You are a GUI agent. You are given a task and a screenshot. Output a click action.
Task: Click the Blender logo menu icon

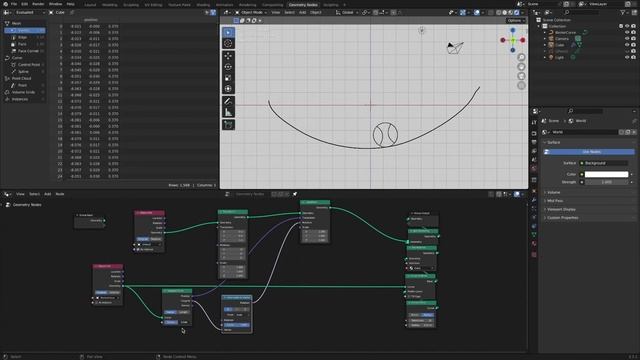[5, 4]
